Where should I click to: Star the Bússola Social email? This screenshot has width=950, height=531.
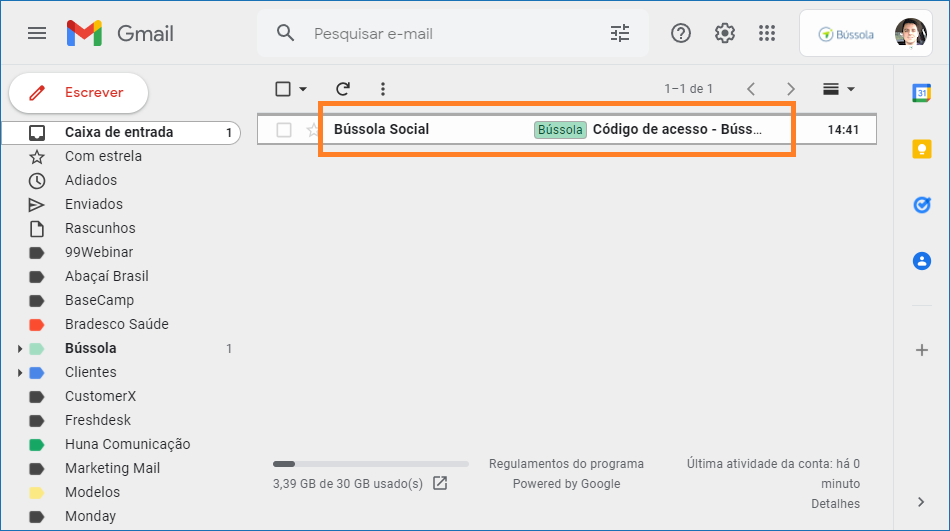(x=313, y=130)
